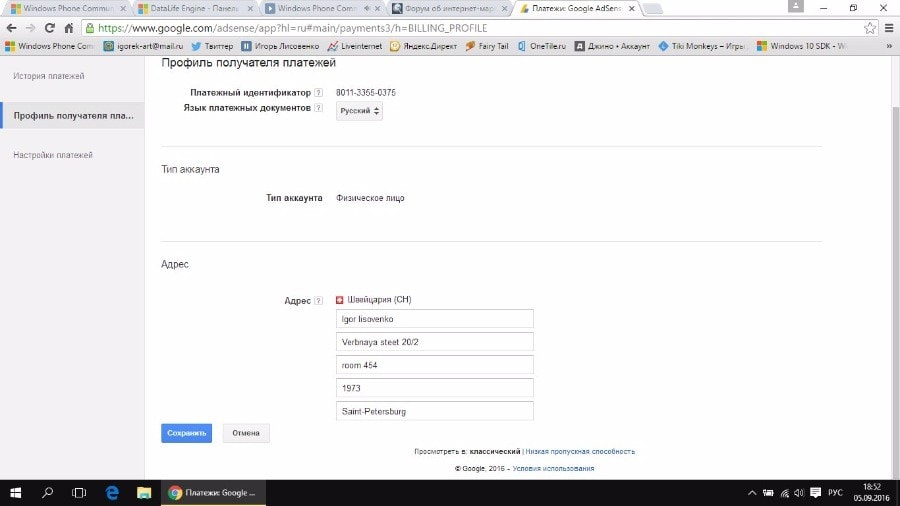Viewport: 900px width, 506px height.
Task: Click the browser forward arrow
Action: [x=30, y=28]
